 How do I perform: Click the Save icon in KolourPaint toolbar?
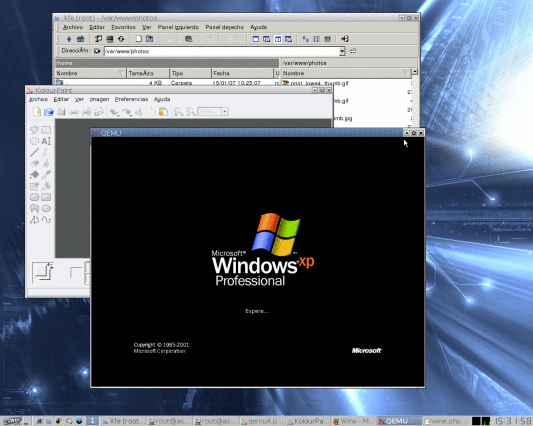61,112
